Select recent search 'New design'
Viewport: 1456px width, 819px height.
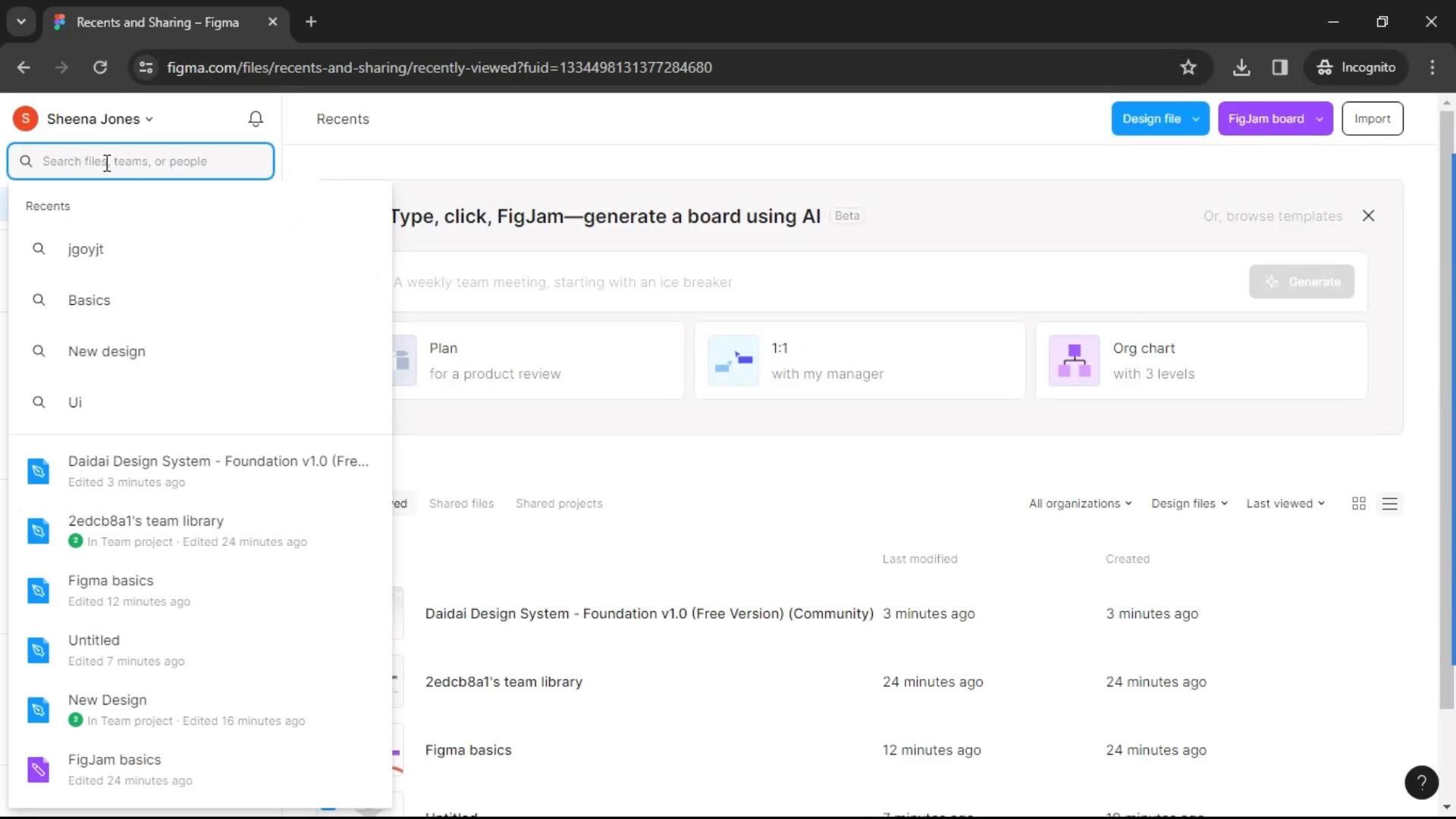pyautogui.click(x=106, y=351)
